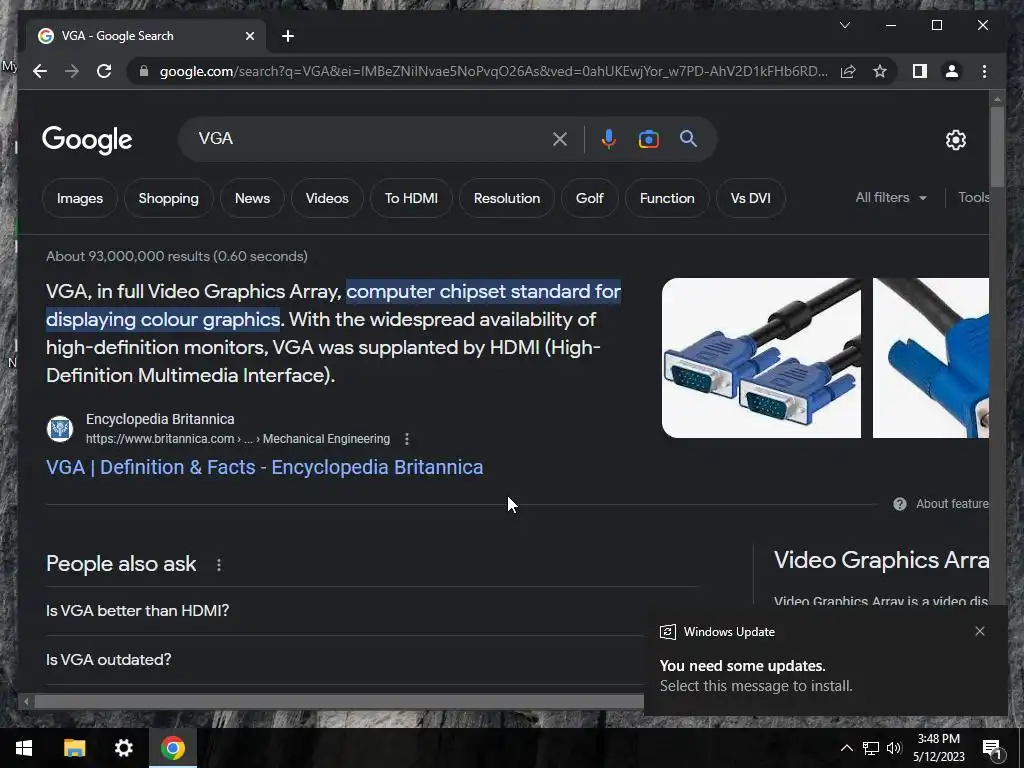Dismiss the Windows Update notification
This screenshot has width=1024, height=768.
(x=980, y=631)
